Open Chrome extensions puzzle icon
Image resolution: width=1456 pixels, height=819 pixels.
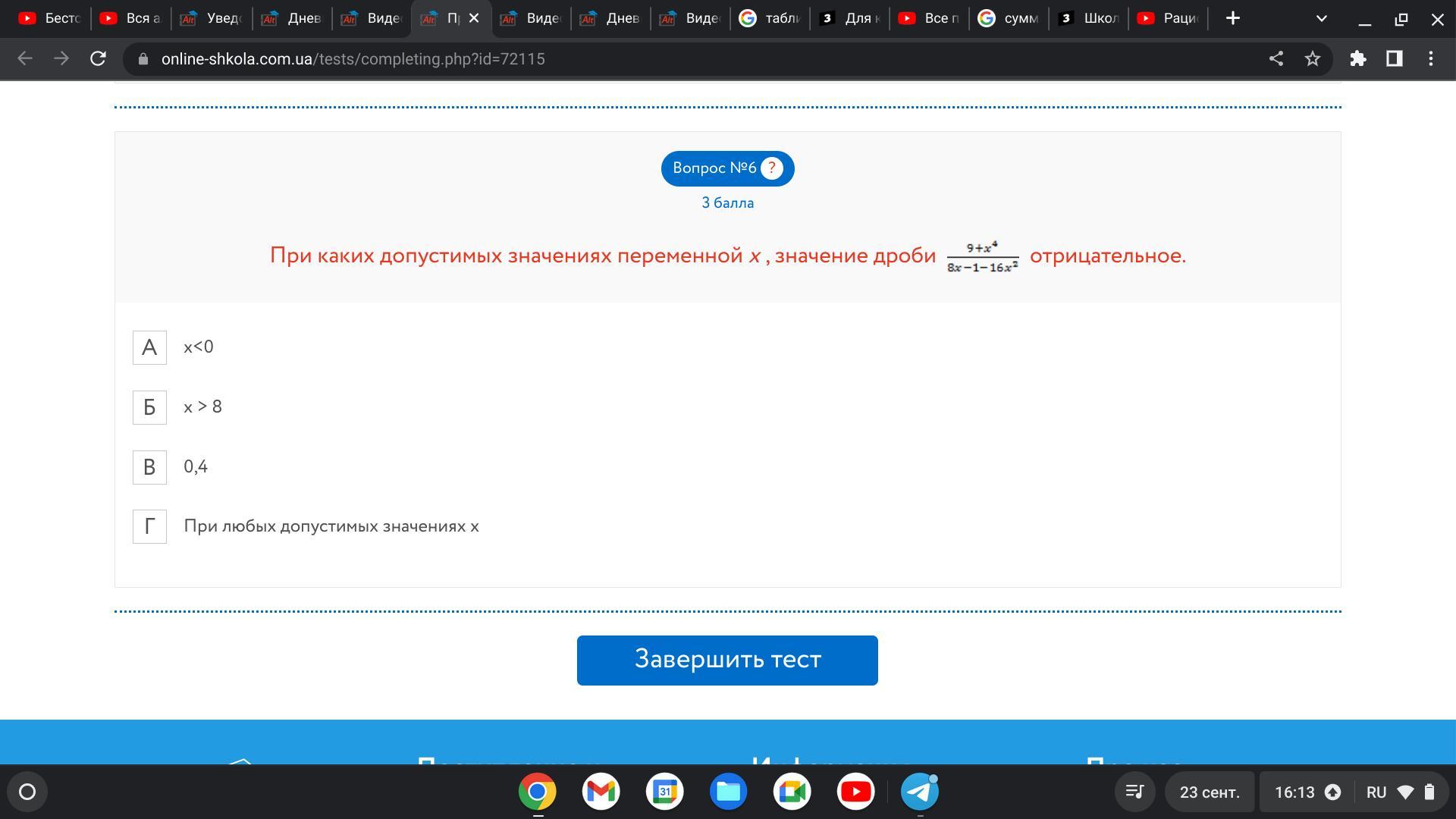coord(1357,58)
